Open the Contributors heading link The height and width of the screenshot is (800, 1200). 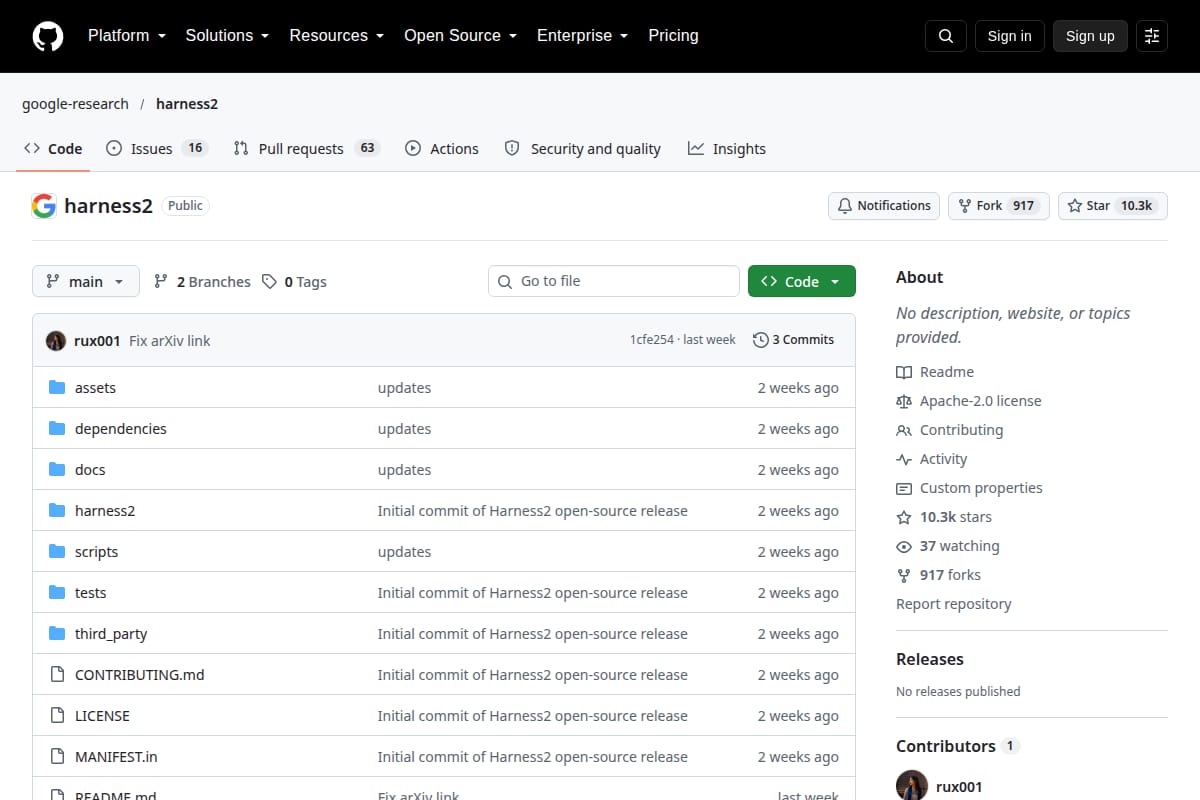point(957,746)
